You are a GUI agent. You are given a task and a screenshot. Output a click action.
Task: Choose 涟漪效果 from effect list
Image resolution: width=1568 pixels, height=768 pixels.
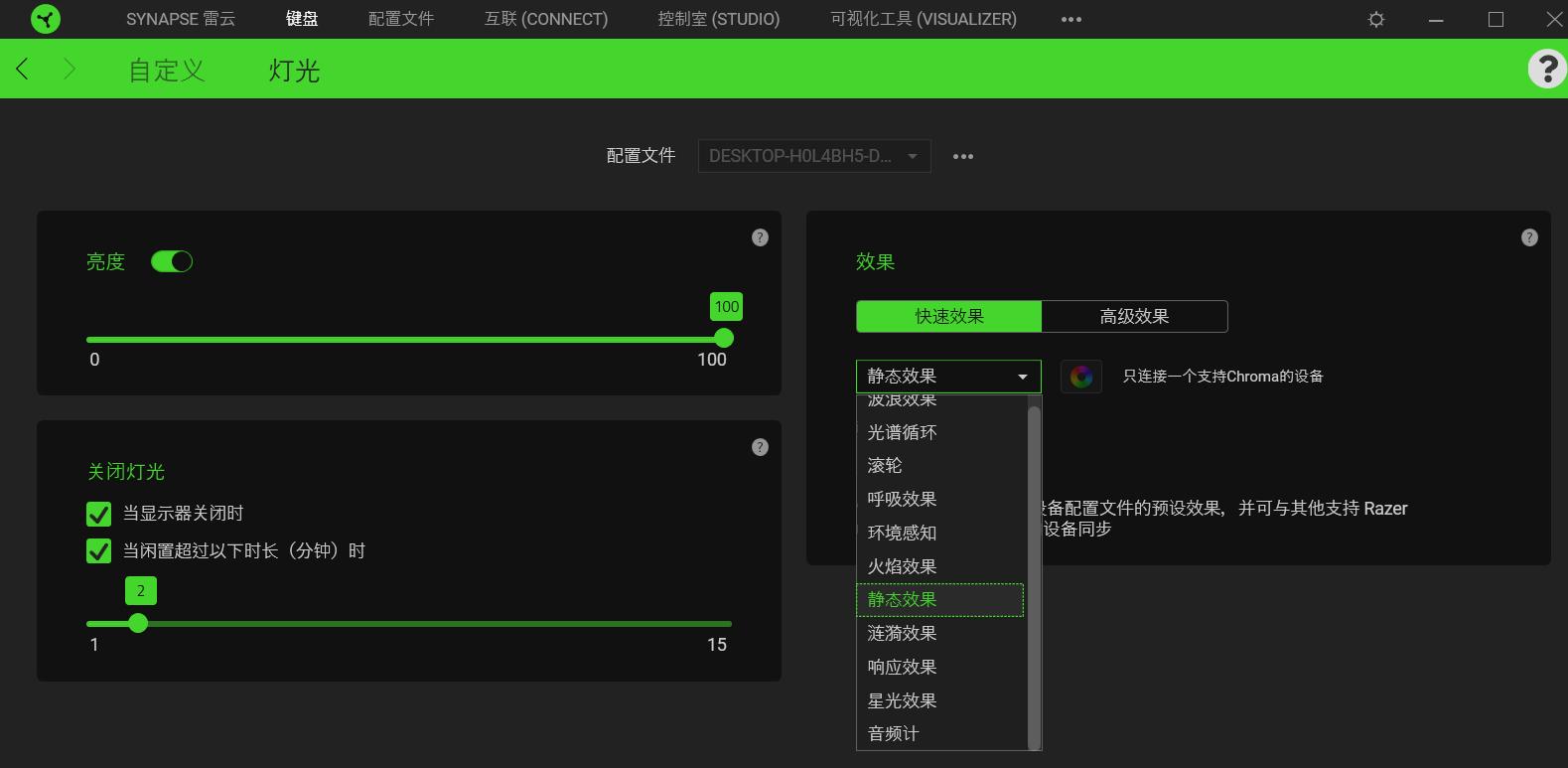tap(940, 633)
